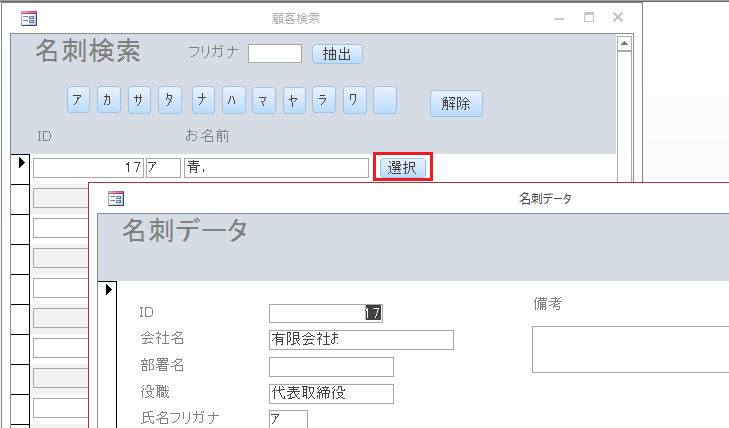Viewport: 729px width, 428px height.
Task: Click the マ kana filter button
Action: pos(264,100)
